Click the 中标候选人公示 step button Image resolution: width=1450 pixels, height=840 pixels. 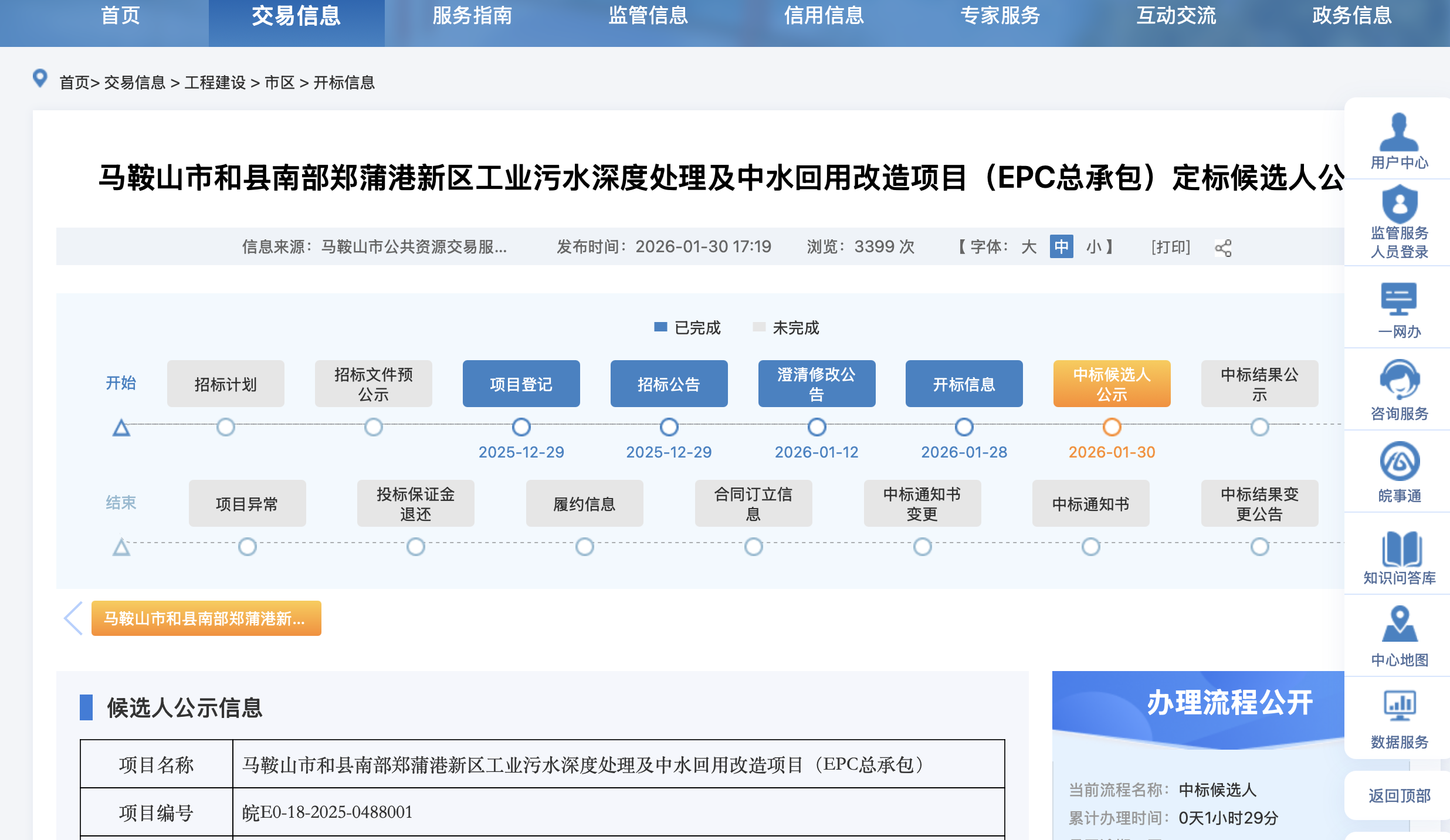tap(1112, 384)
